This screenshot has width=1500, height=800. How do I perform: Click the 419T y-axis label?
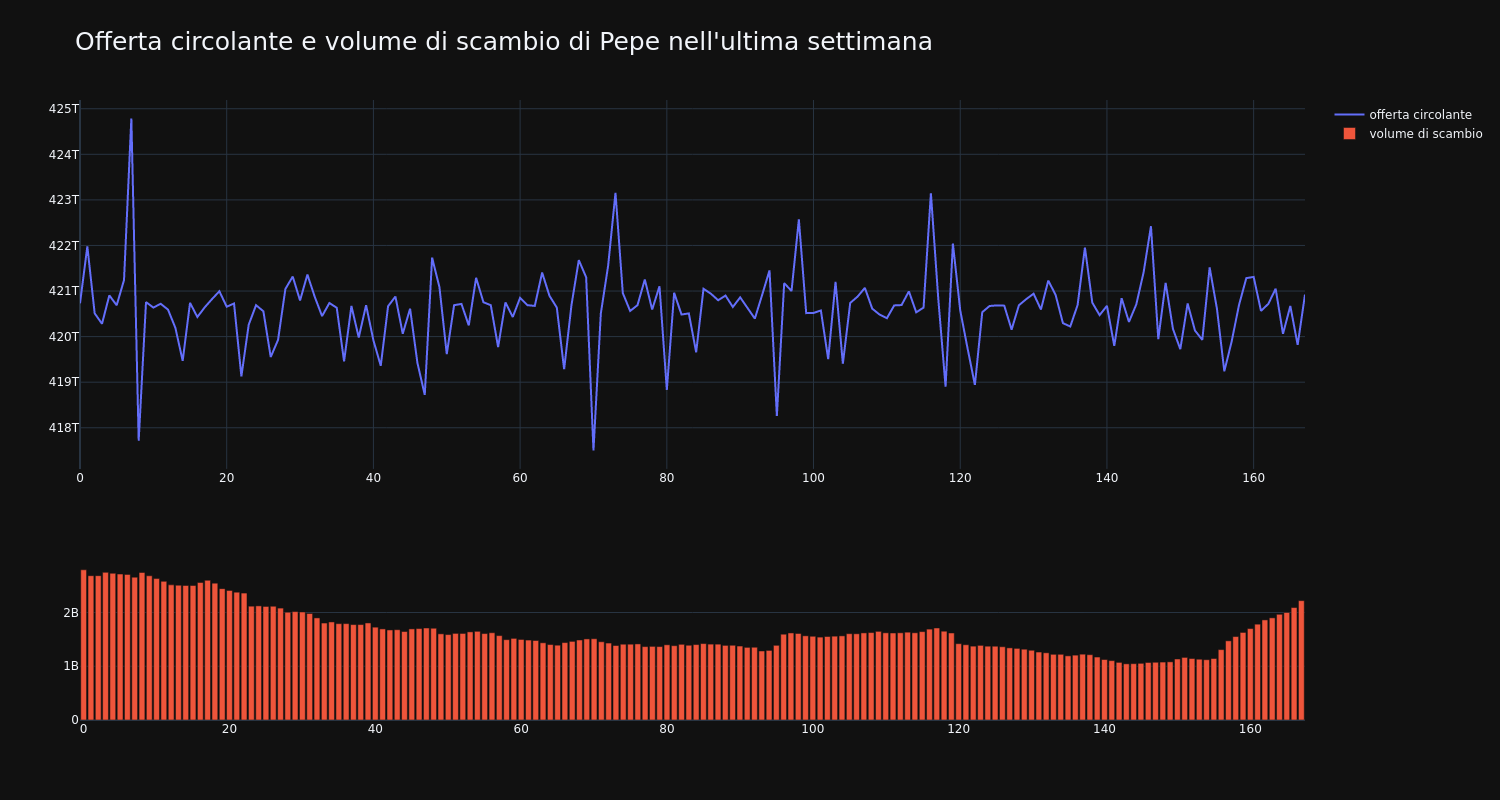(x=63, y=382)
